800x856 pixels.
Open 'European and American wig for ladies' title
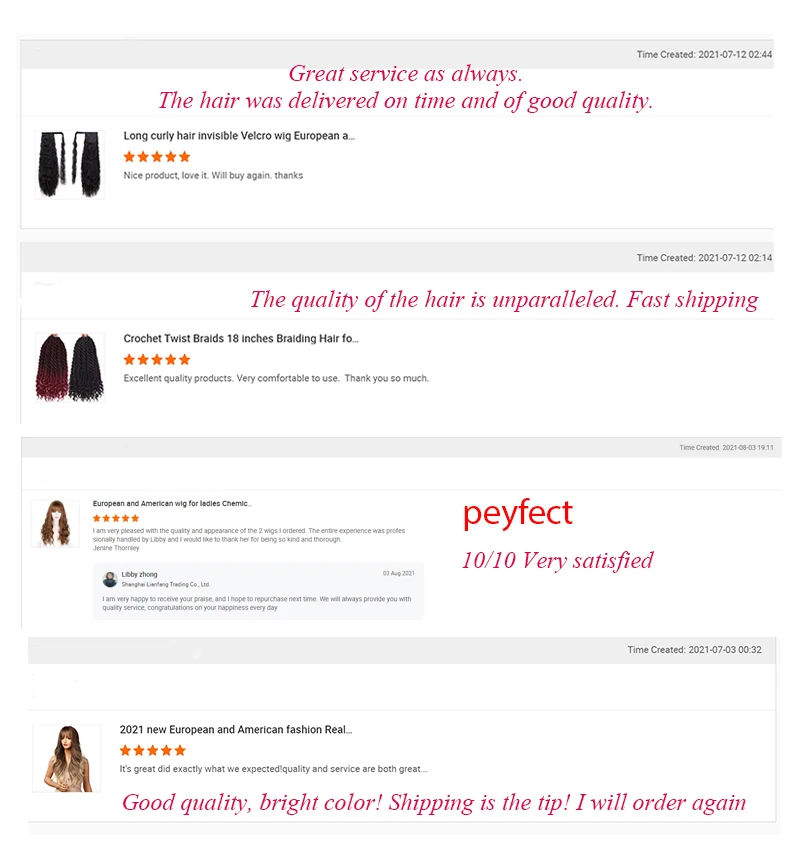pos(173,503)
